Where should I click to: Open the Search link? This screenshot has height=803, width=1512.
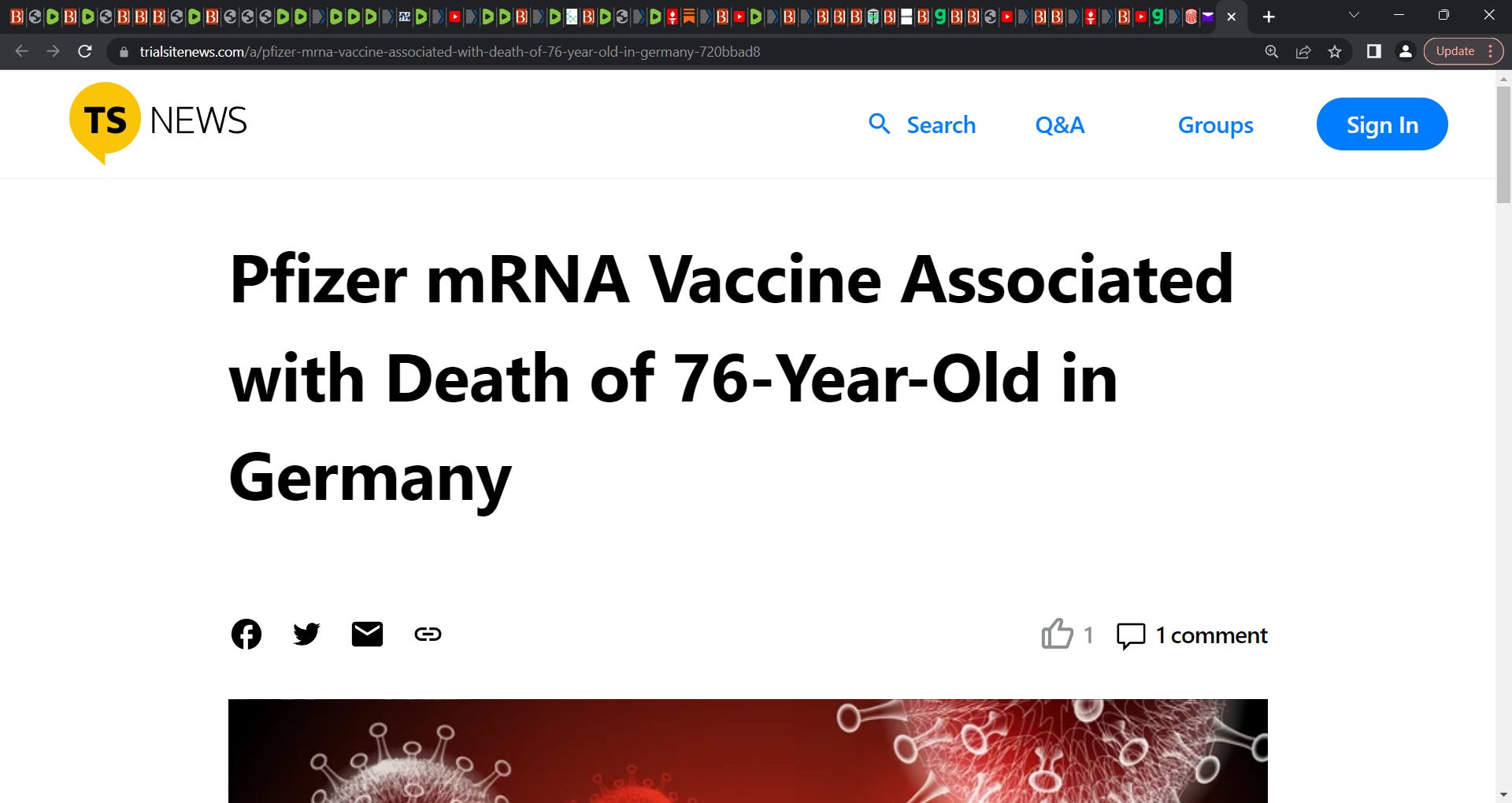pyautogui.click(x=922, y=124)
